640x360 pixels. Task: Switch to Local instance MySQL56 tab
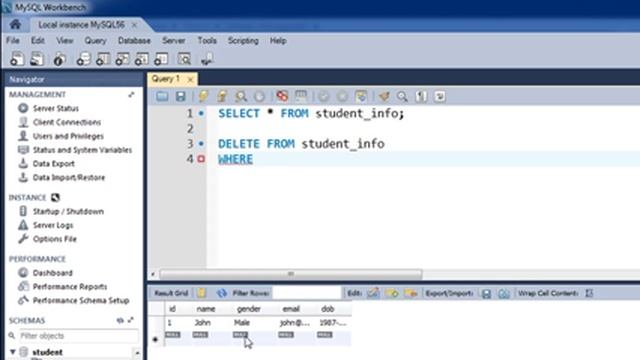[81, 25]
